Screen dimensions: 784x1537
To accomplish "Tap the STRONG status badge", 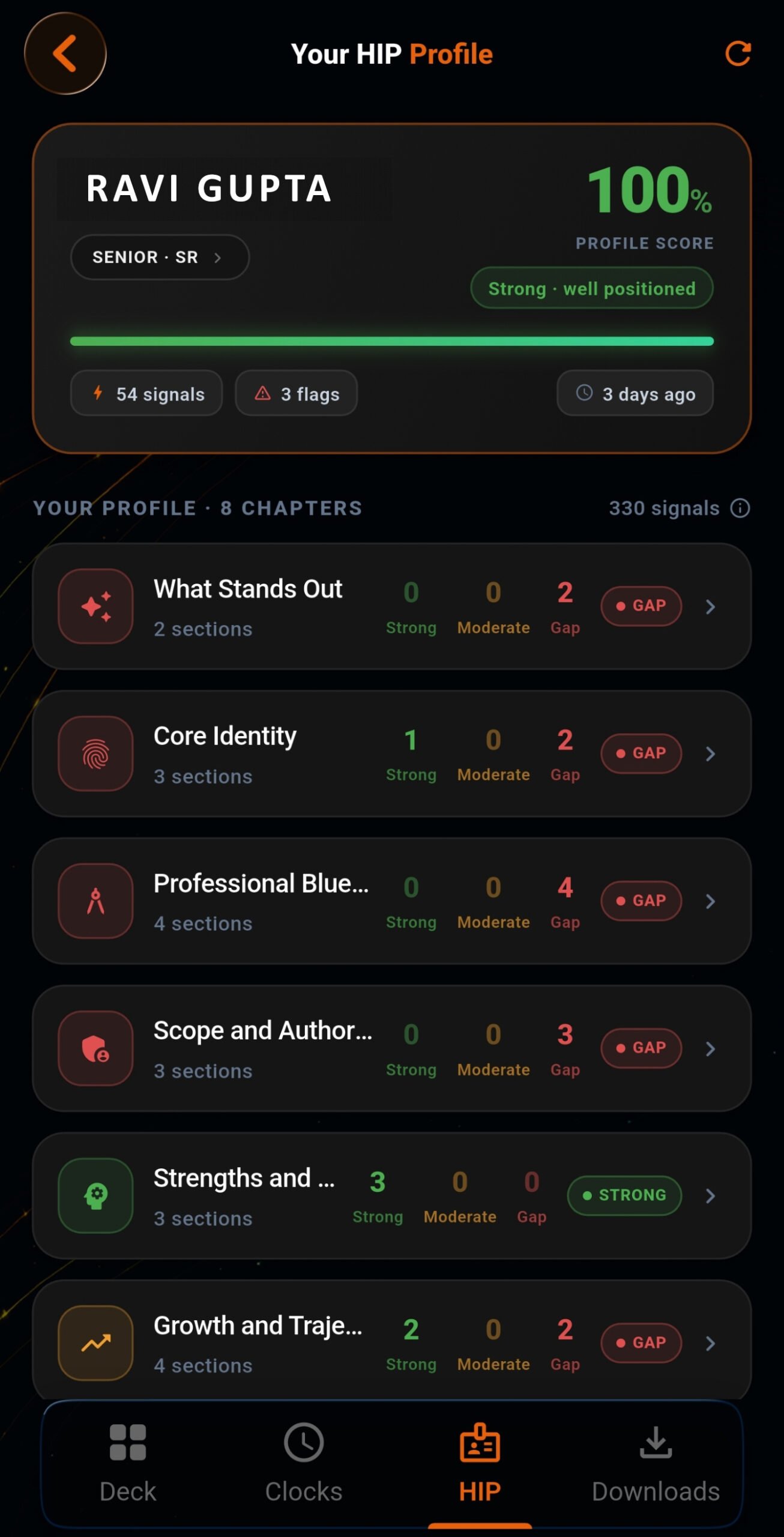I will tap(624, 1195).
